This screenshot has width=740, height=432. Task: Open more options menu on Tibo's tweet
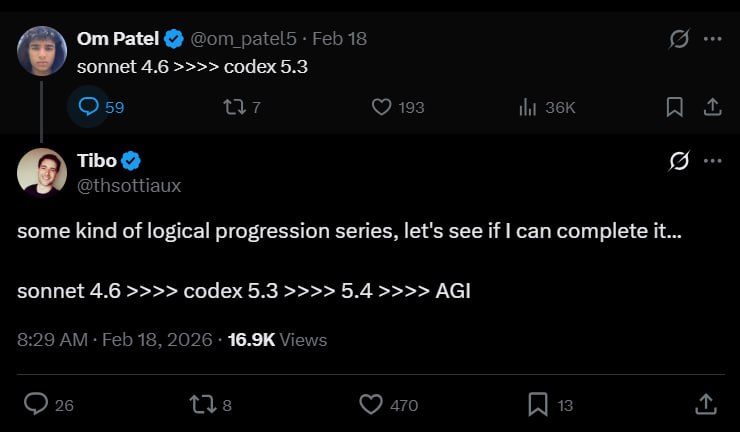coord(712,161)
